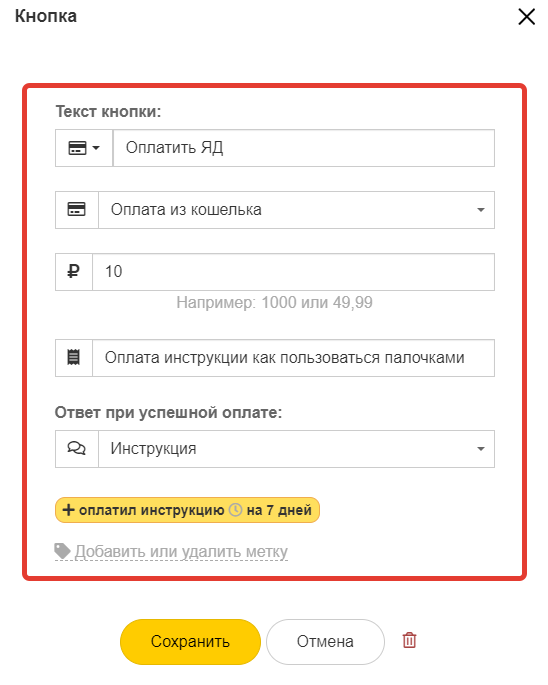Screen dimensions: 548x685
Task: Click the payment description text field
Action: pos(293,358)
